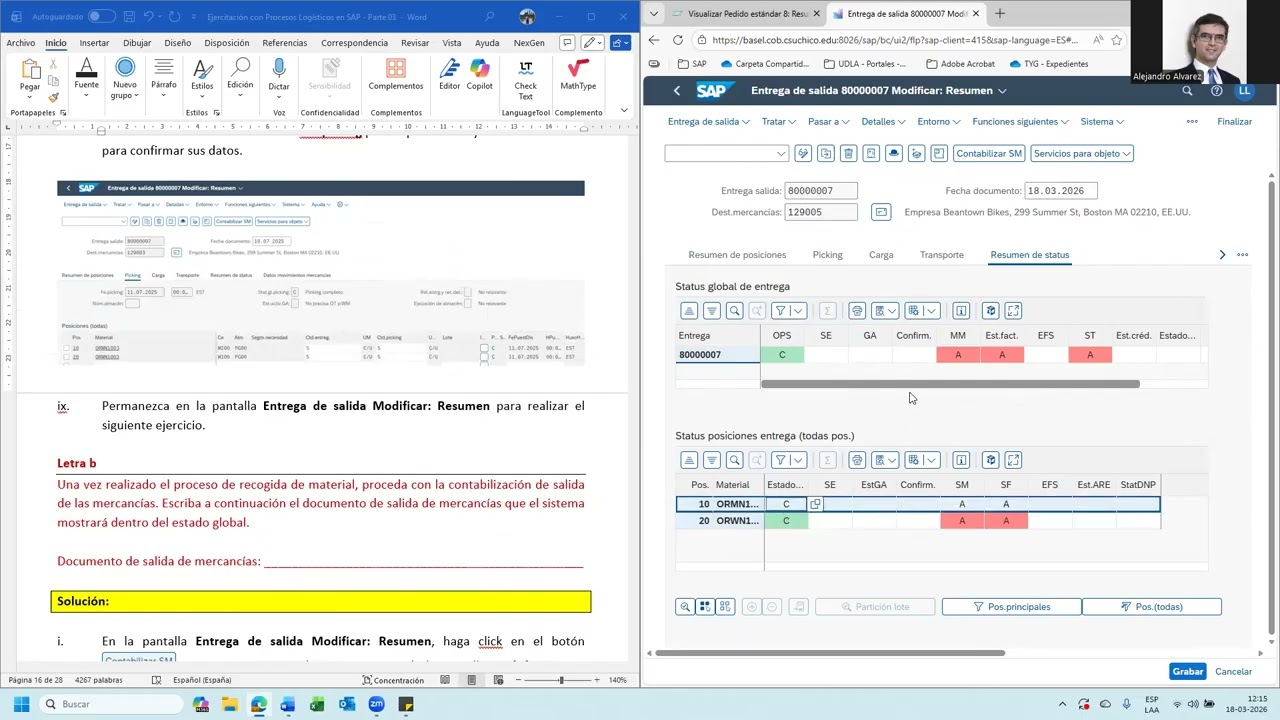The height and width of the screenshot is (720, 1280).
Task: Open the Windows Start menu
Action: [x=21, y=704]
